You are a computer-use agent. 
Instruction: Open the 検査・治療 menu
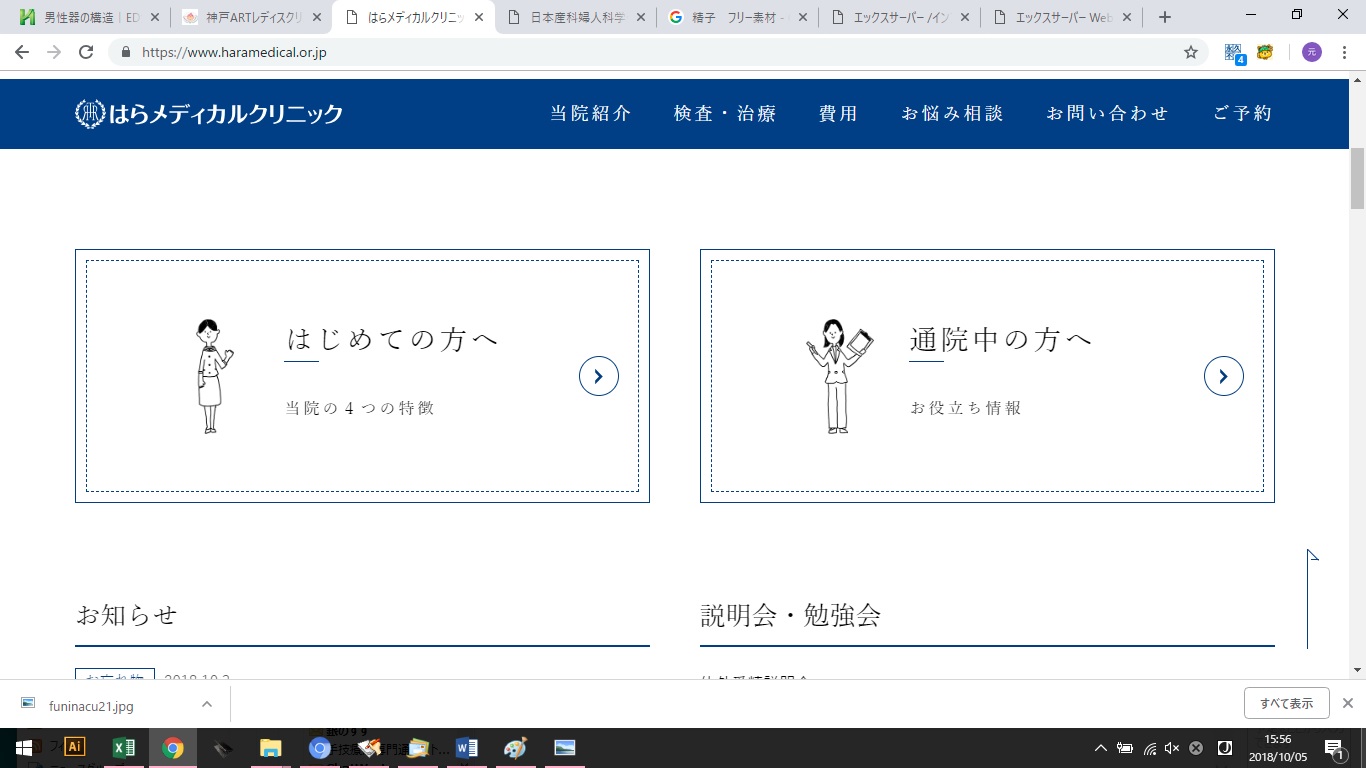pos(725,114)
